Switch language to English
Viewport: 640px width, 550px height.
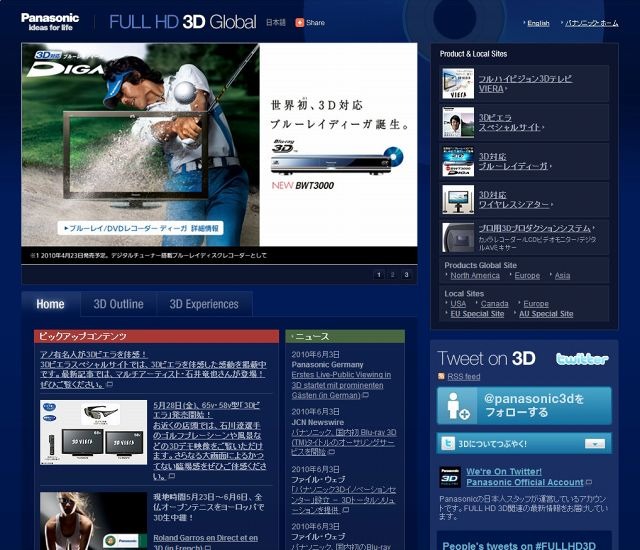538,23
